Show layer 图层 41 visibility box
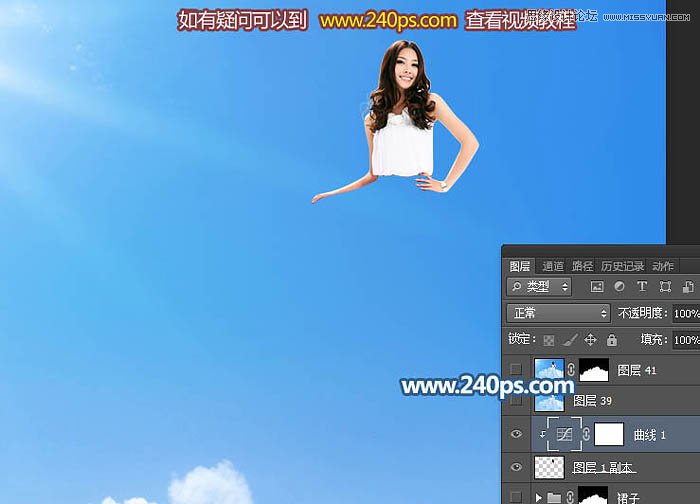 click(516, 370)
